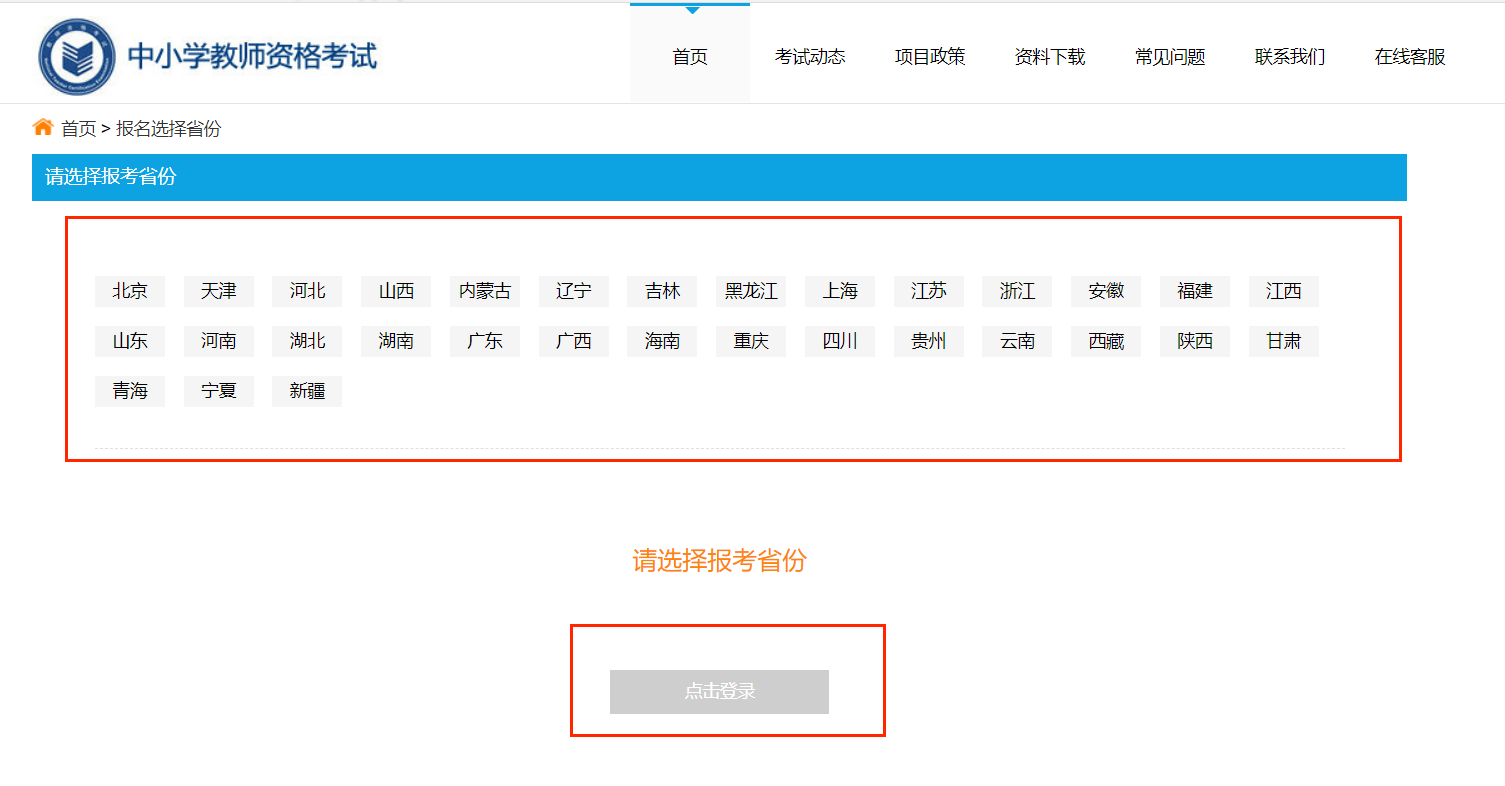
Task: Pick 广东 province option
Action: 485,341
